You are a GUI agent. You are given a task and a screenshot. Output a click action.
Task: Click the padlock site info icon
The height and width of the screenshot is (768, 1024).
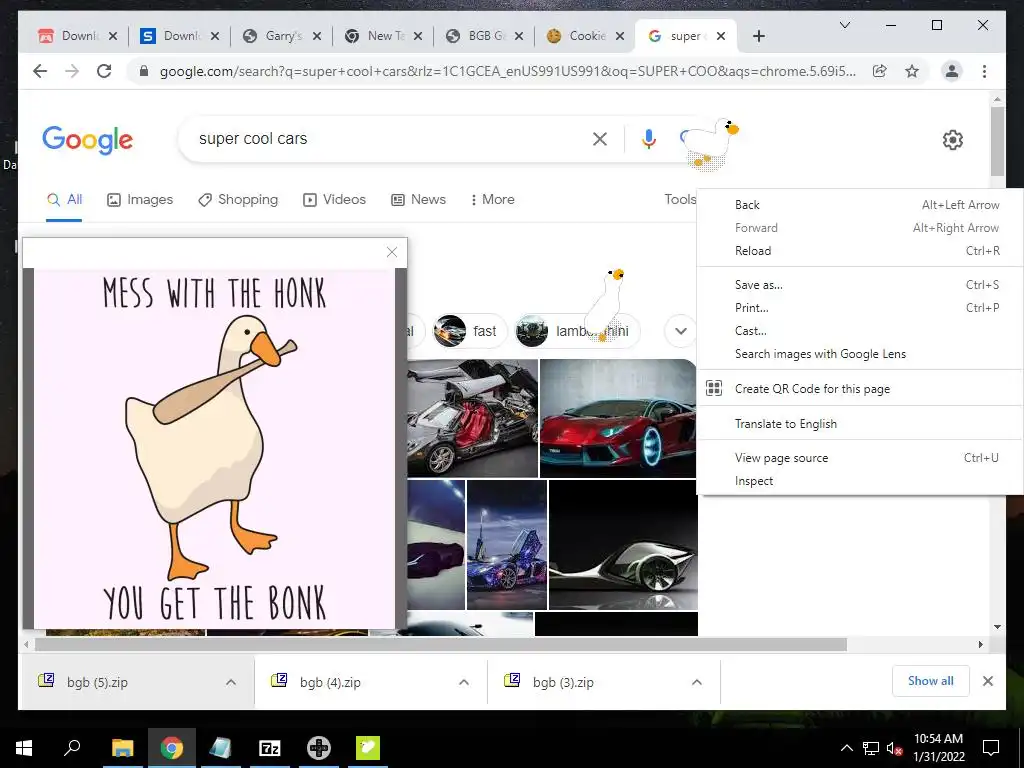[144, 71]
